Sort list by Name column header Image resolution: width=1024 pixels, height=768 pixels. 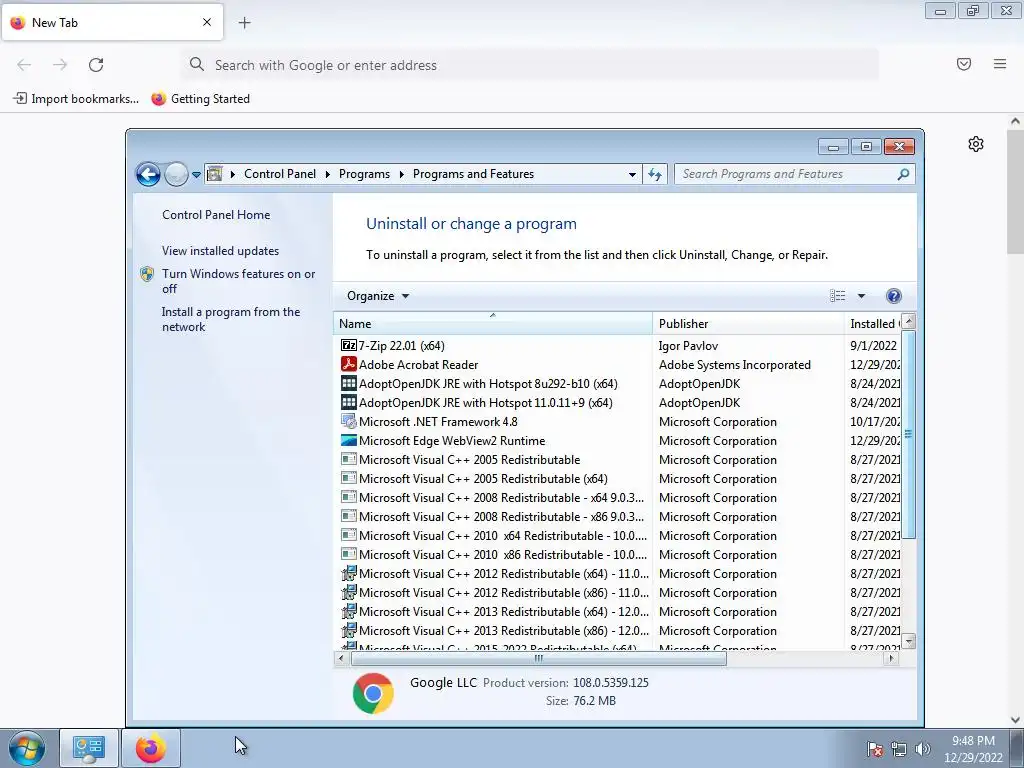(492, 323)
